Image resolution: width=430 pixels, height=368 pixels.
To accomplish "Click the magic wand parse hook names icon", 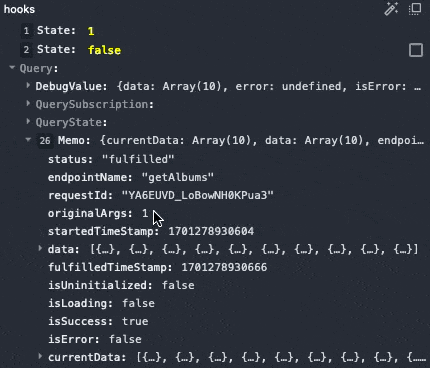I will coord(391,9).
